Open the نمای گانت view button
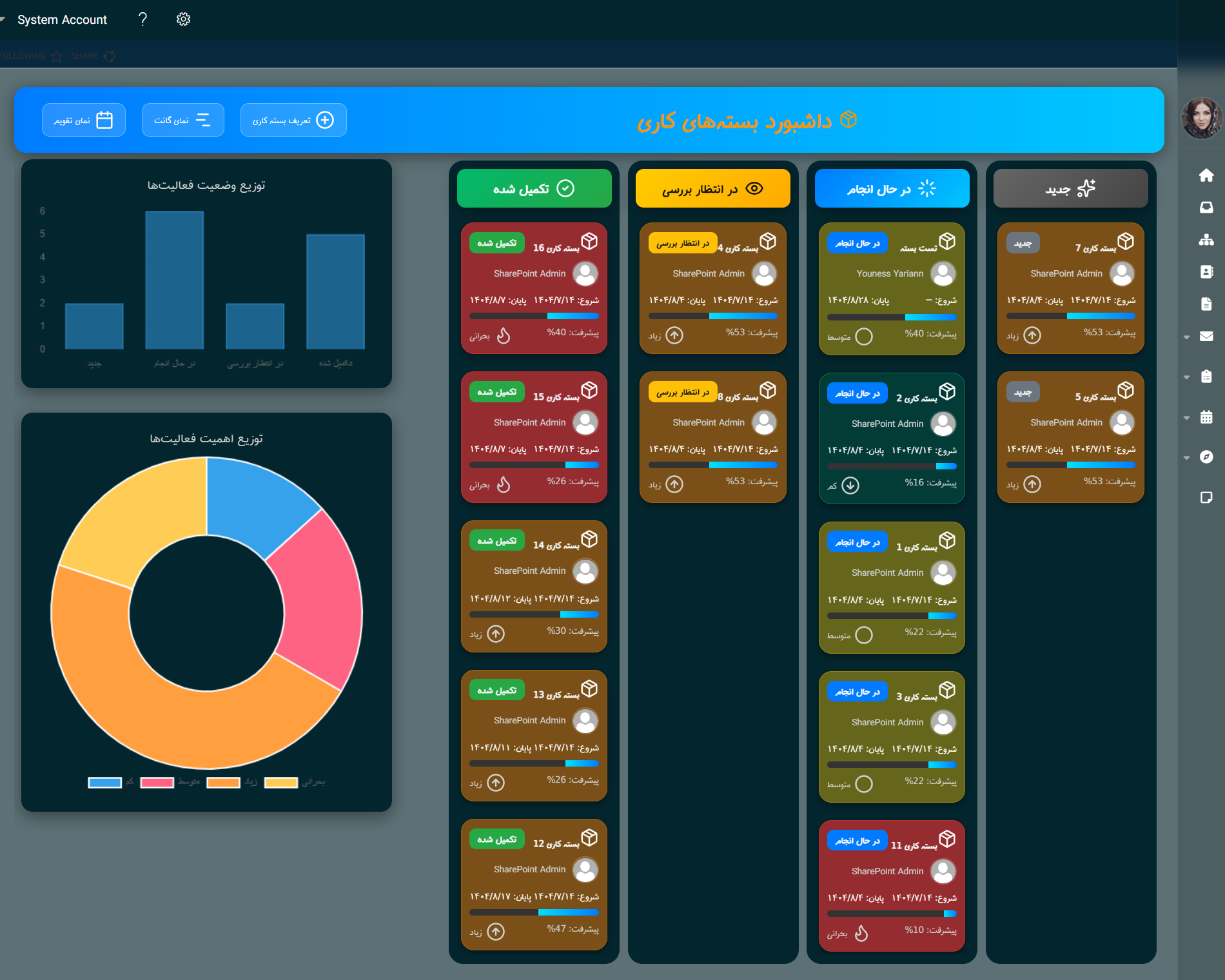The width and height of the screenshot is (1225, 980). [183, 119]
